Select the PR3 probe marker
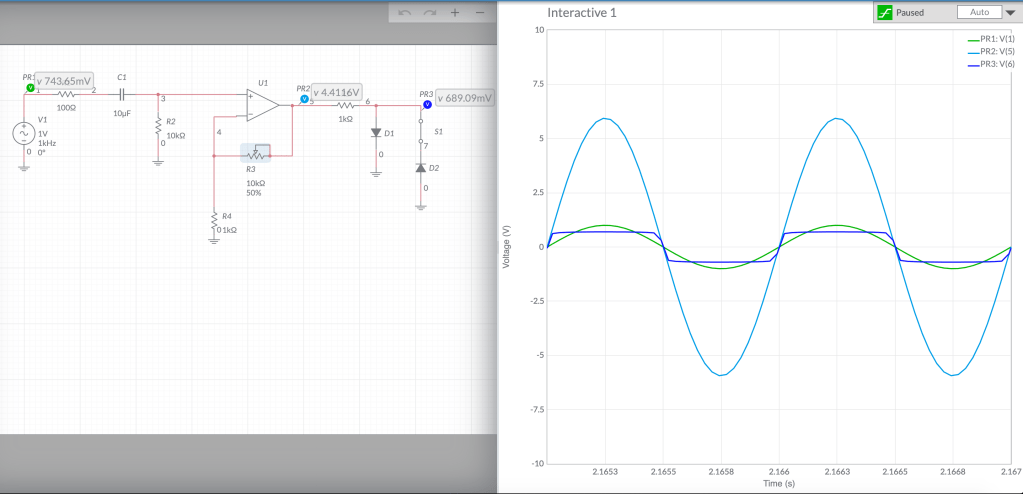 point(427,104)
